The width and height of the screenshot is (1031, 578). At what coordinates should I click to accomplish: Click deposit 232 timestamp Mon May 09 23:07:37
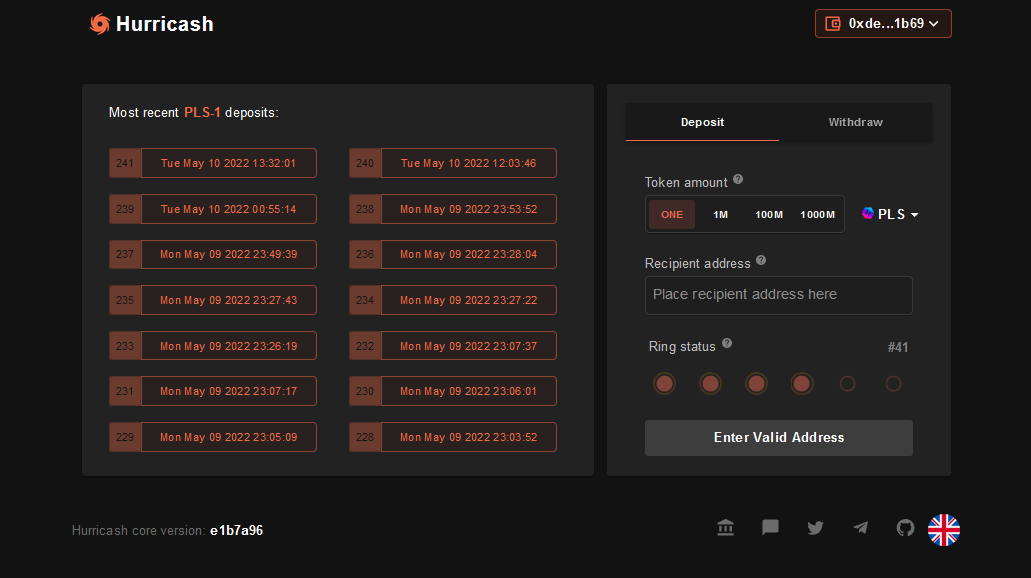[x=469, y=346]
